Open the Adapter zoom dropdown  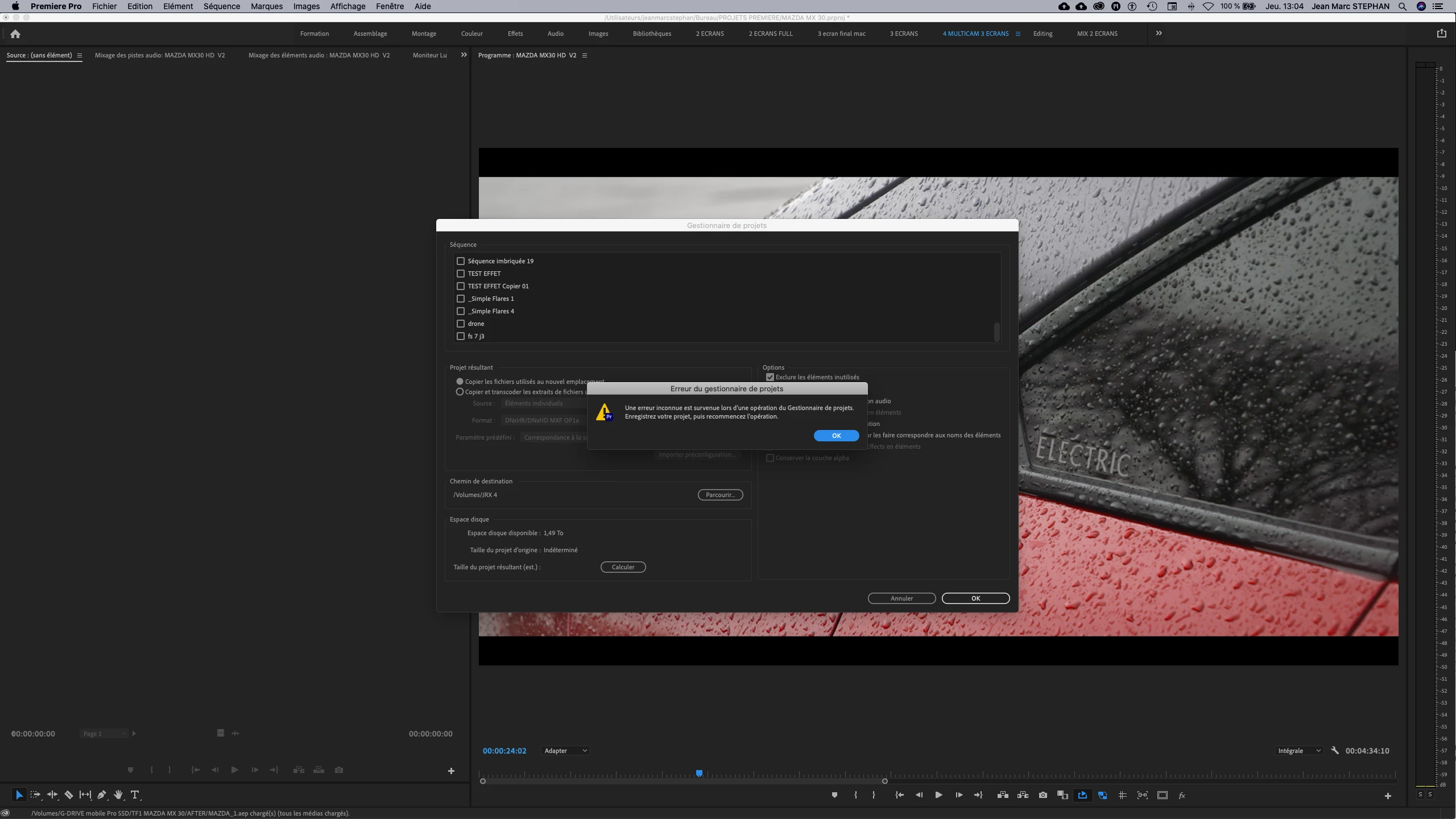[x=565, y=751]
